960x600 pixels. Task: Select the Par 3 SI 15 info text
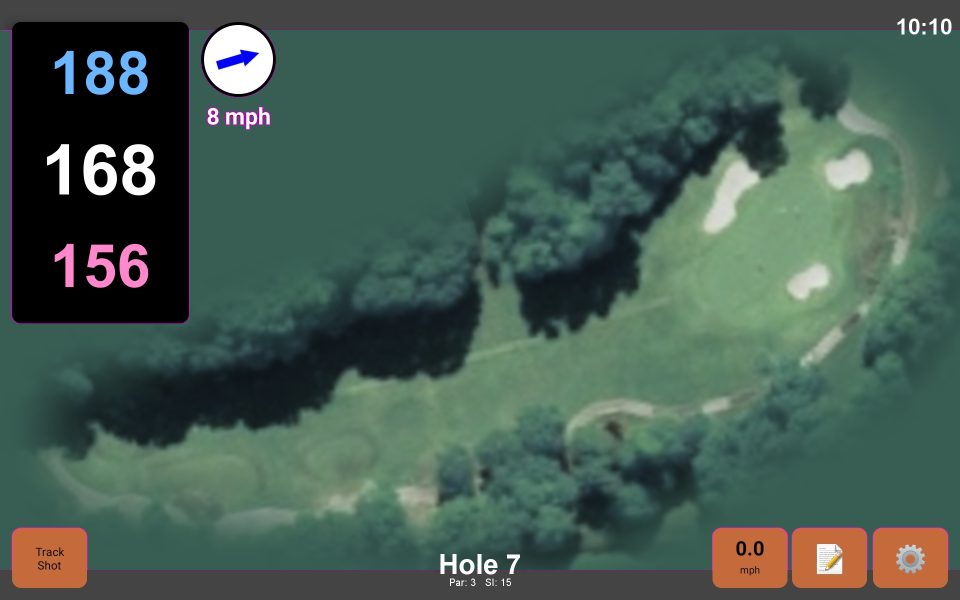point(478,581)
